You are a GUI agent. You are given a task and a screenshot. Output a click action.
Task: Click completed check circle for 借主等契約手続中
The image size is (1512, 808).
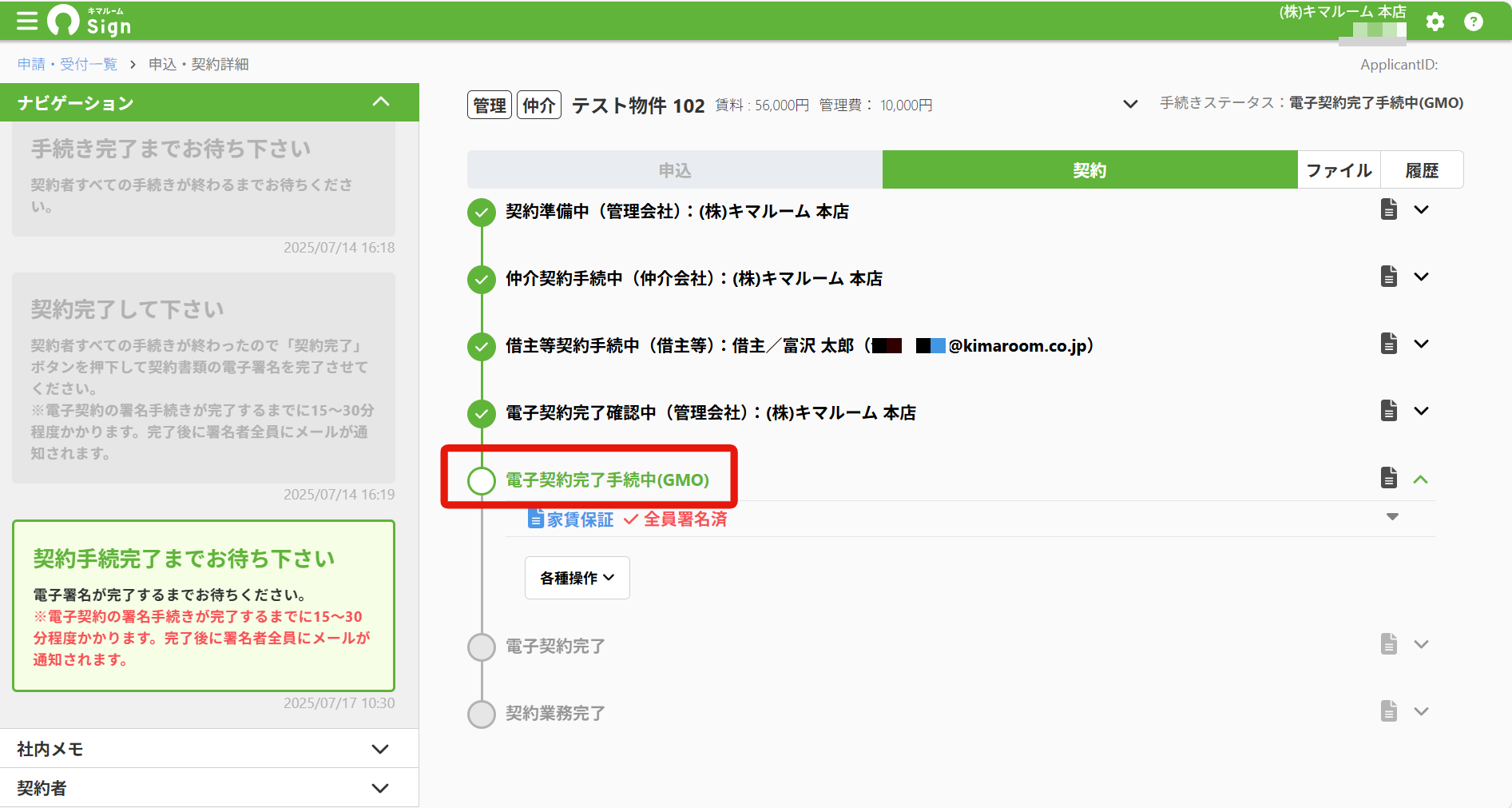pos(481,347)
